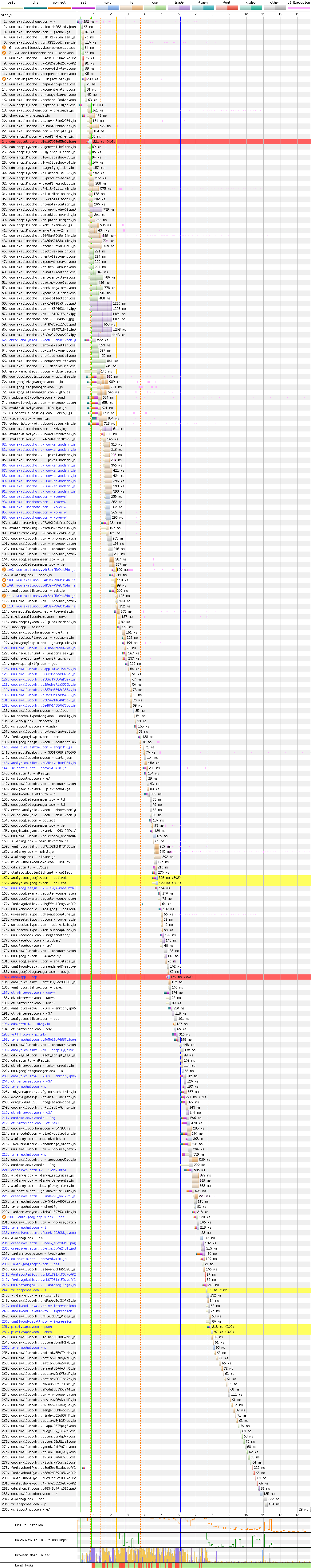311x1568 pixels.
Task: Click the orange icon on request 113
Action: [x=4, y=606]
